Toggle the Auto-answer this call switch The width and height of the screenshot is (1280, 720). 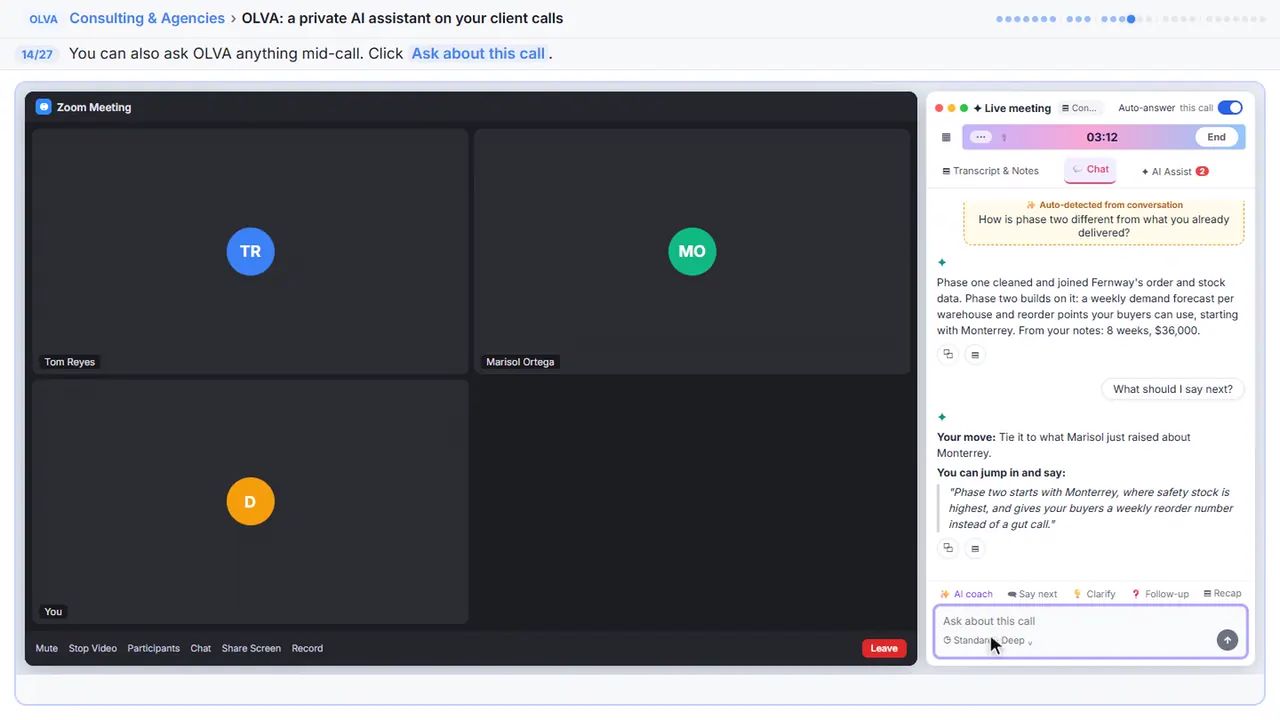click(1230, 108)
